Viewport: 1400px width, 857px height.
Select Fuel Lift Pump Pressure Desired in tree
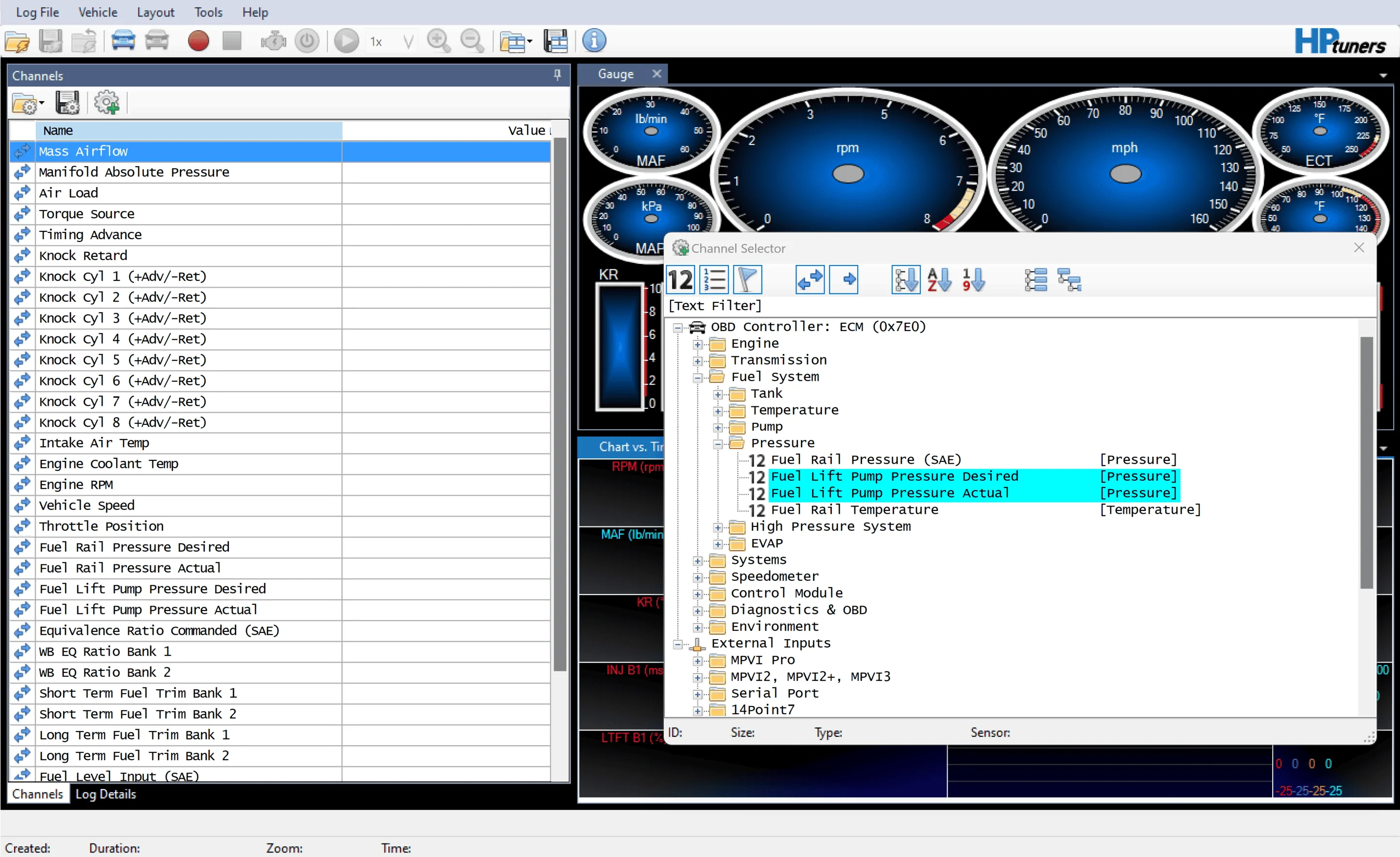pos(895,476)
